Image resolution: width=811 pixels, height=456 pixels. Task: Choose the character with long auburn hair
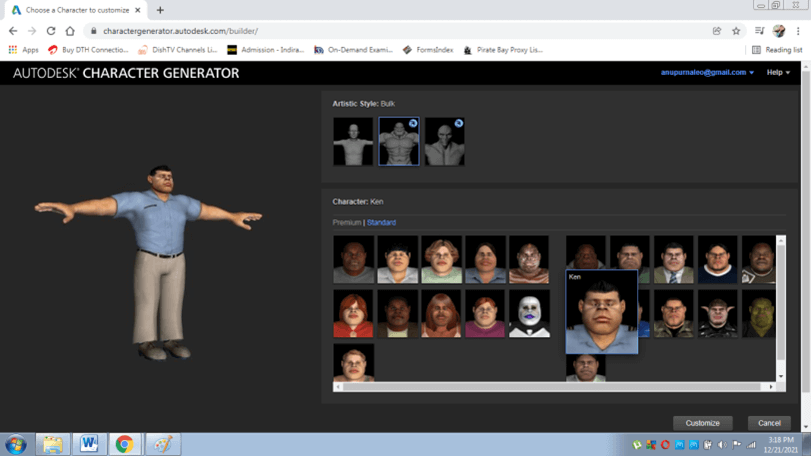(441, 313)
